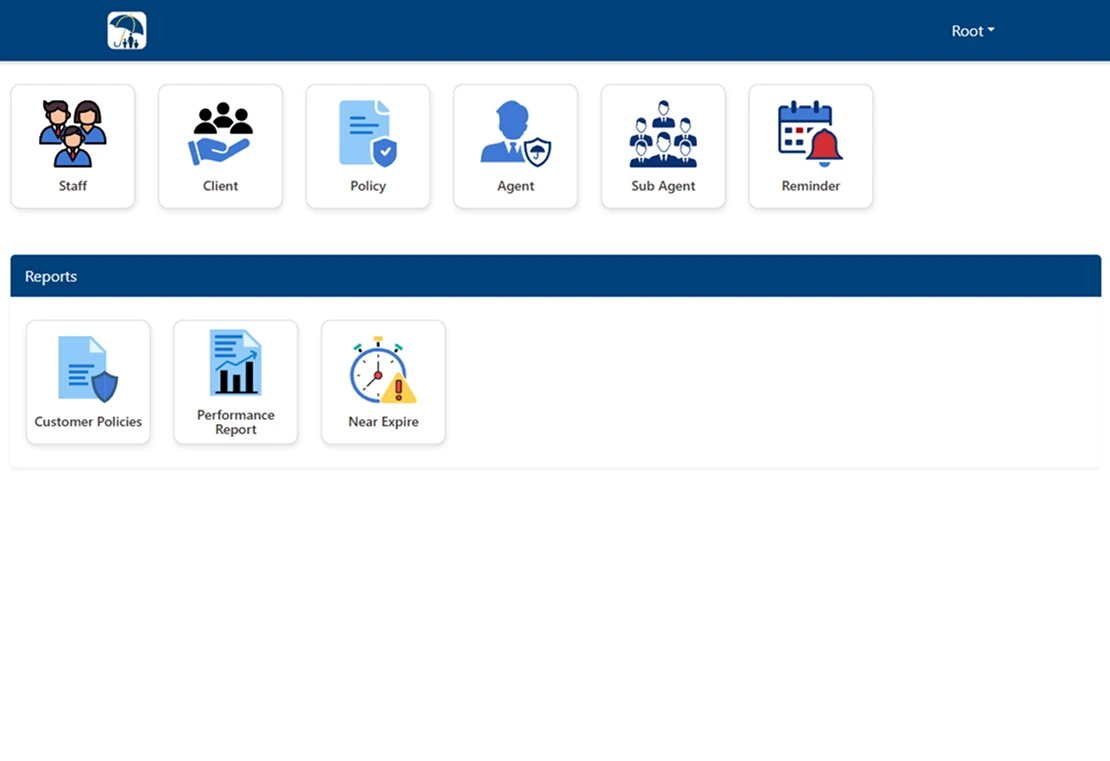Click the umbrella logo in header
The width and height of the screenshot is (1110, 761).
click(127, 30)
